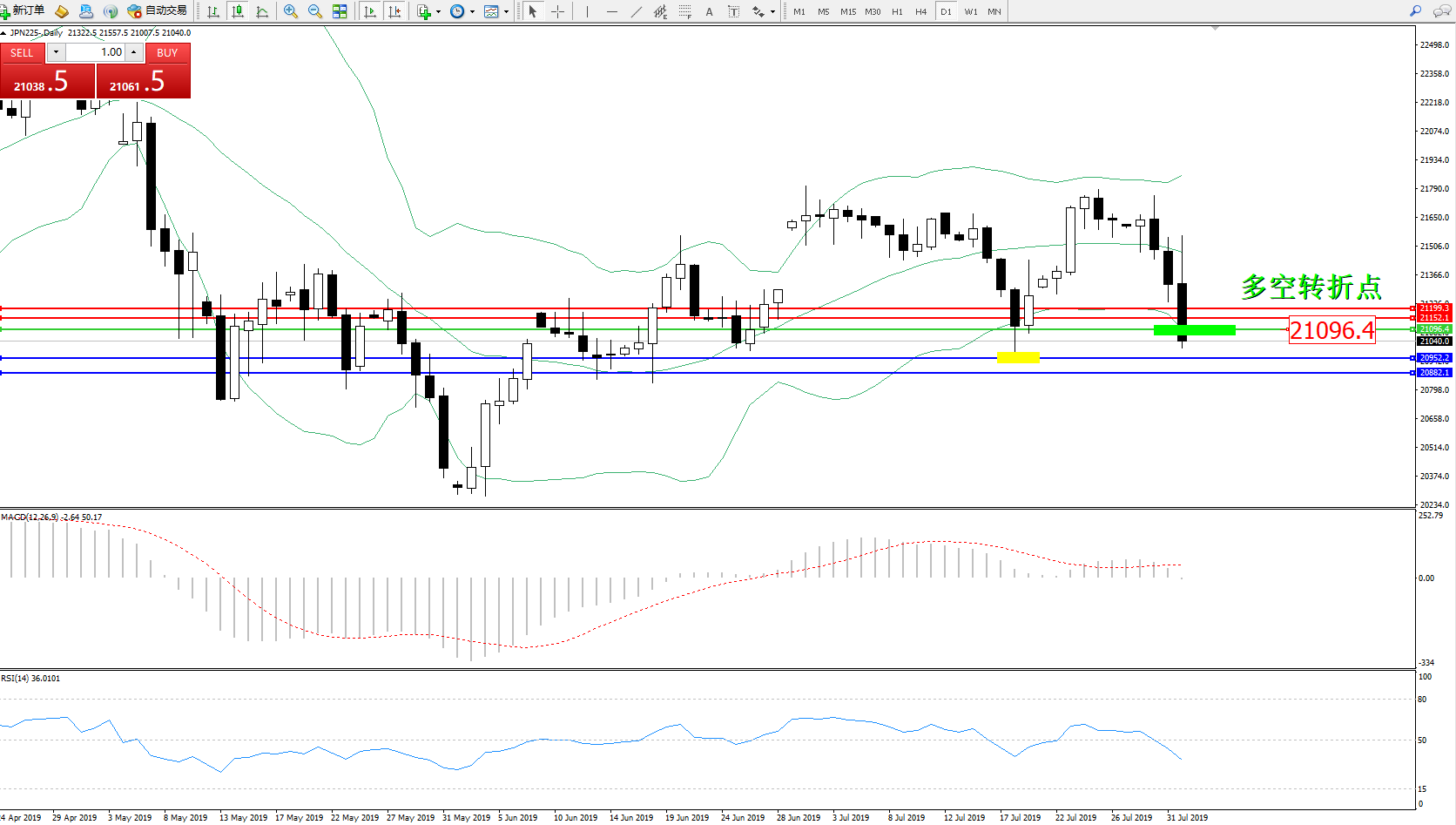Open the indicators list dropdown arrow
Image resolution: width=1456 pixels, height=825 pixels.
coord(438,12)
